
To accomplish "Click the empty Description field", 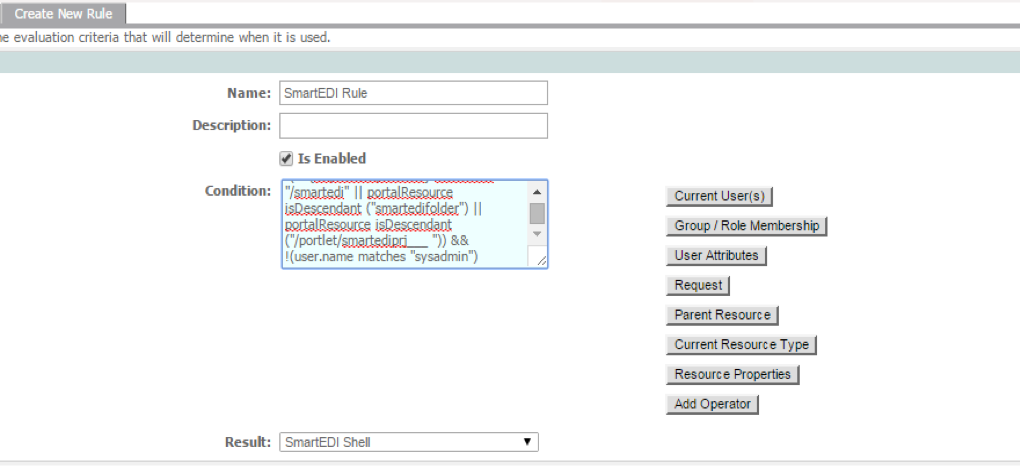I will pos(413,126).
